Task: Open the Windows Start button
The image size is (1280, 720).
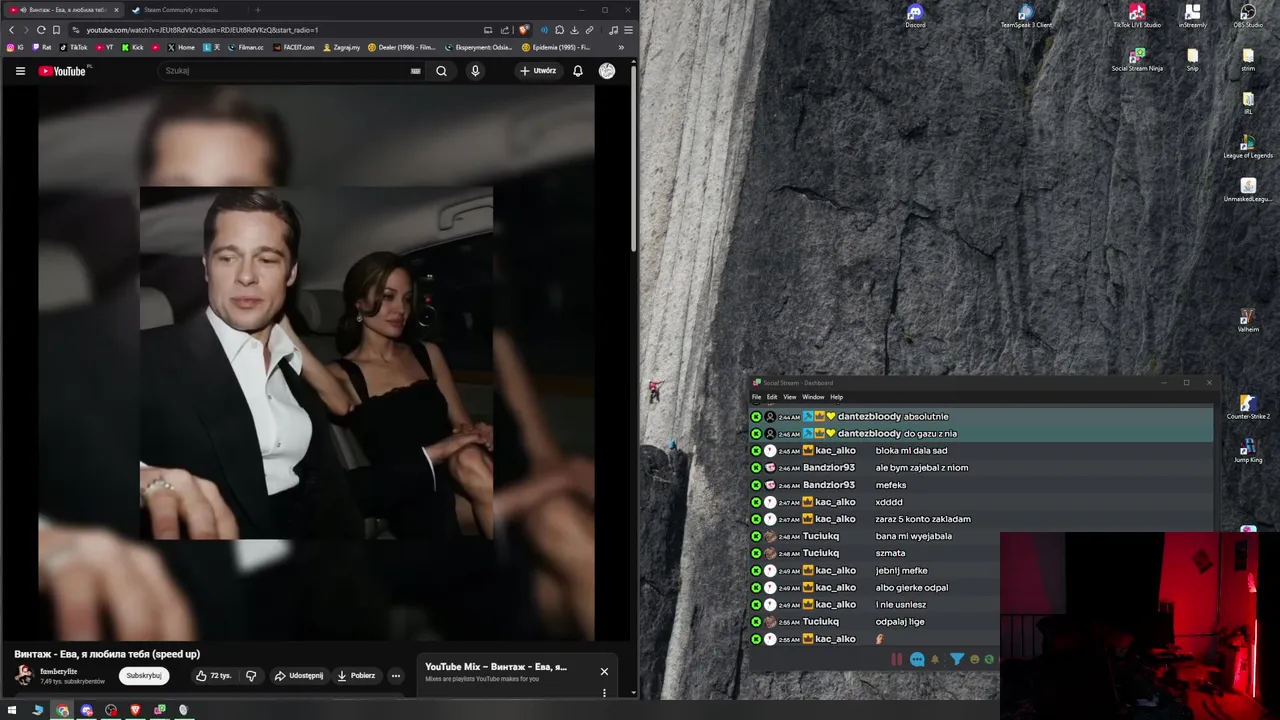Action: pos(12,710)
